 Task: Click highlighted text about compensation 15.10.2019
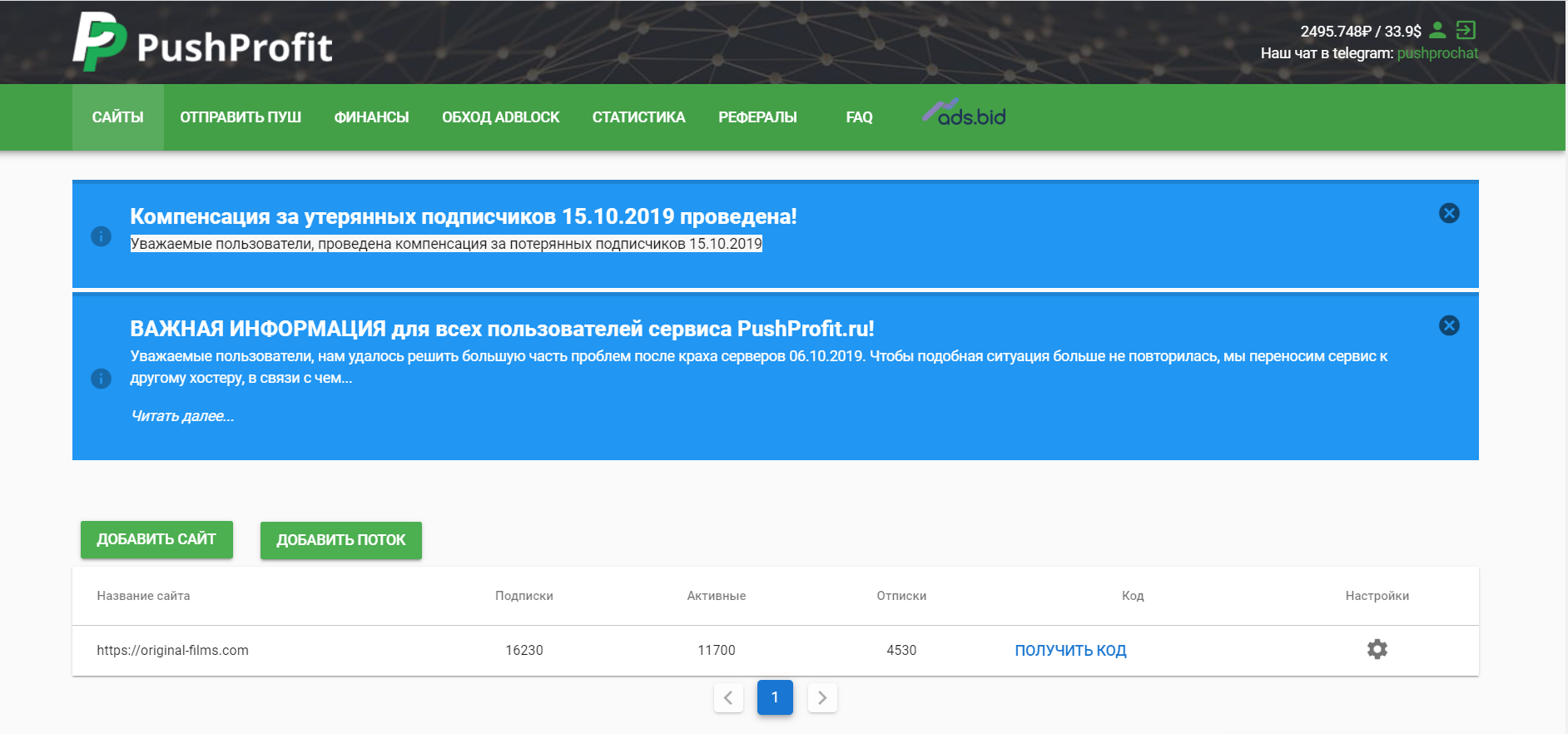(446, 244)
